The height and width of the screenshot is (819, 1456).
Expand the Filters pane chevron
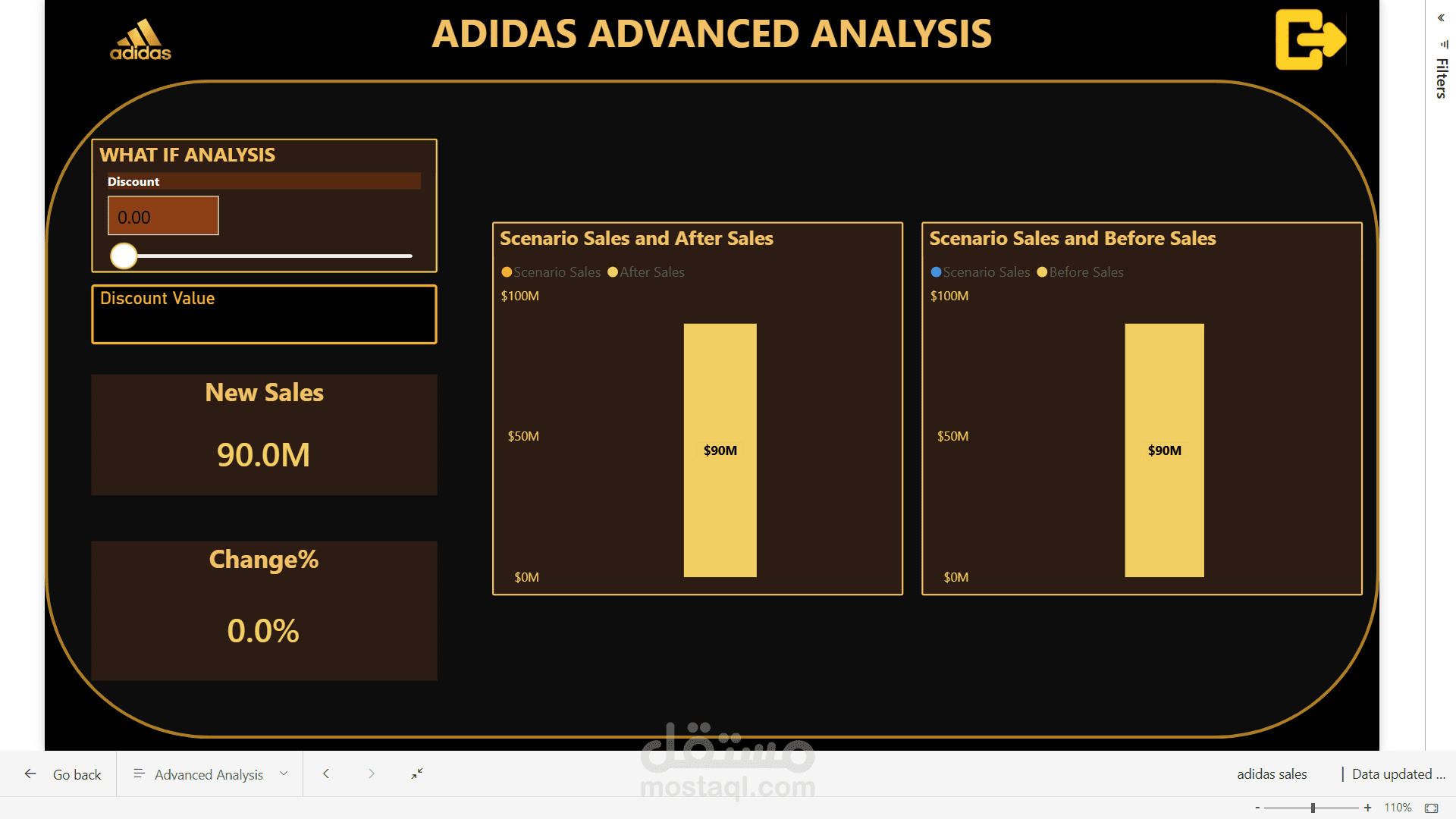coord(1441,18)
